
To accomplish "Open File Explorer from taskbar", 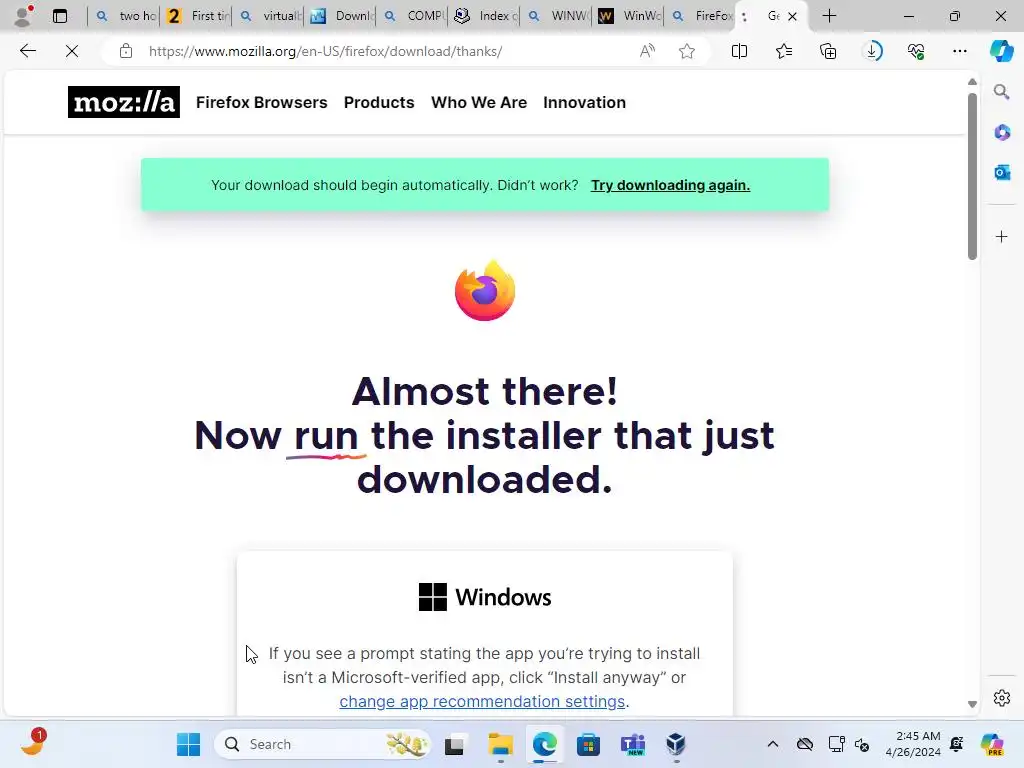I will (500, 744).
